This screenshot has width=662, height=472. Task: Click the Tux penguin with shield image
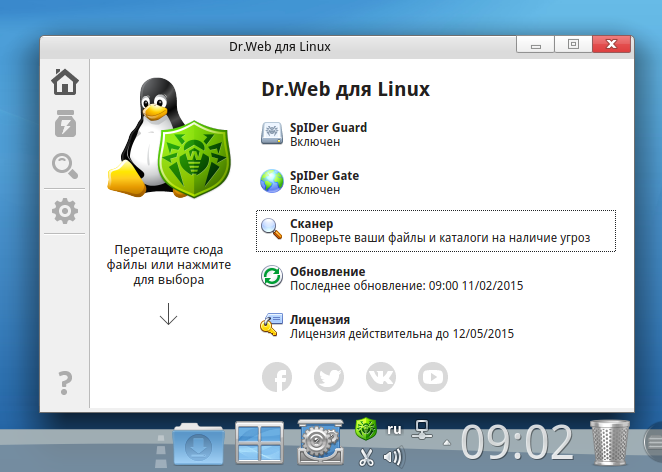(169, 138)
